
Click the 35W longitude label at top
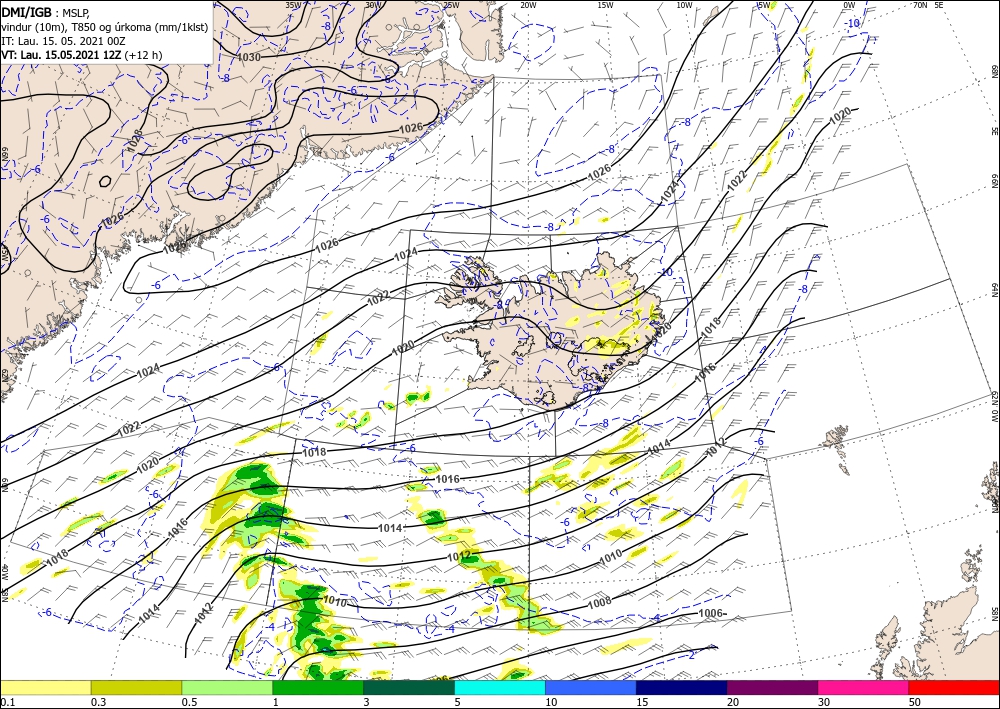click(293, 5)
